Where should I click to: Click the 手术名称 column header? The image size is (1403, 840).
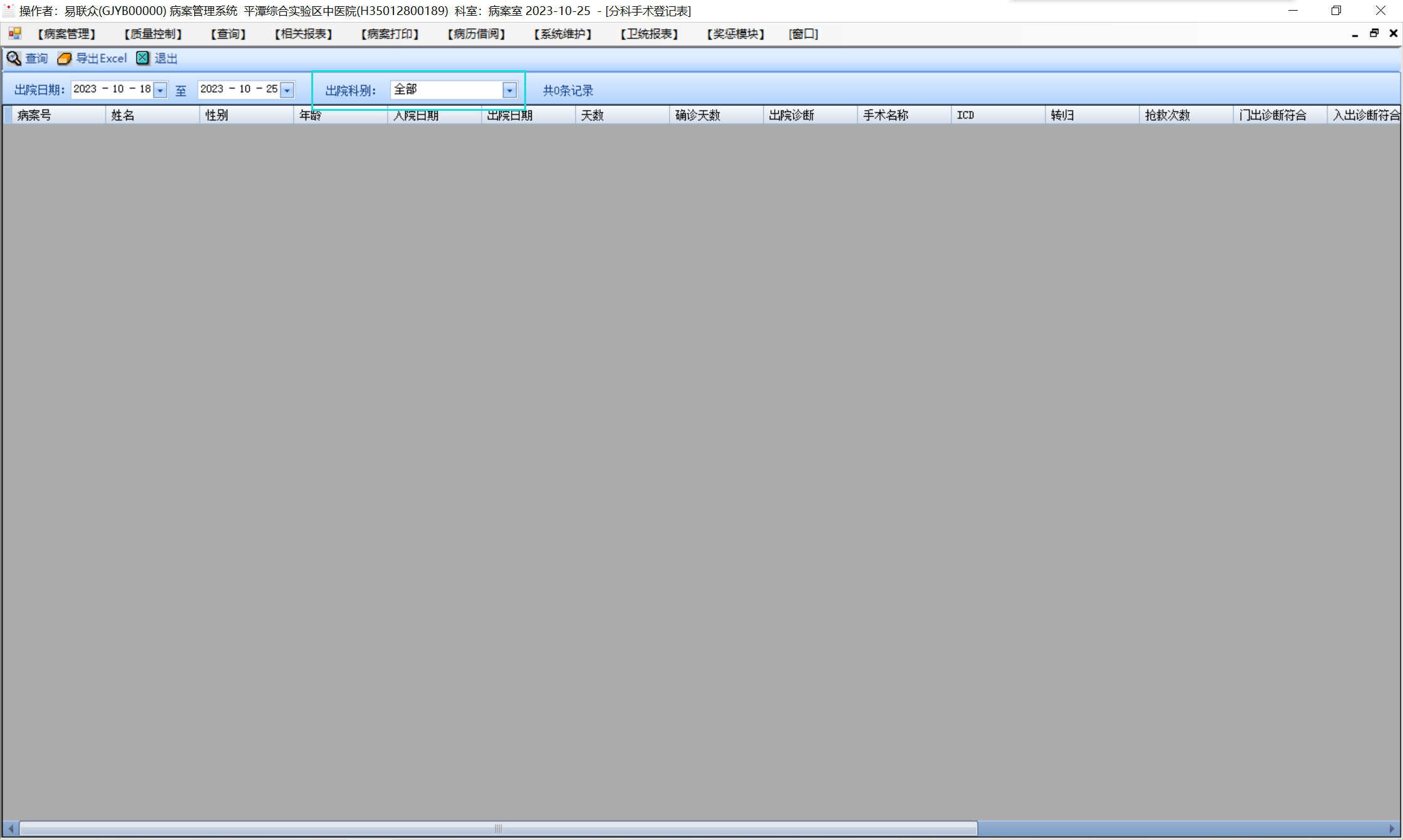click(885, 115)
